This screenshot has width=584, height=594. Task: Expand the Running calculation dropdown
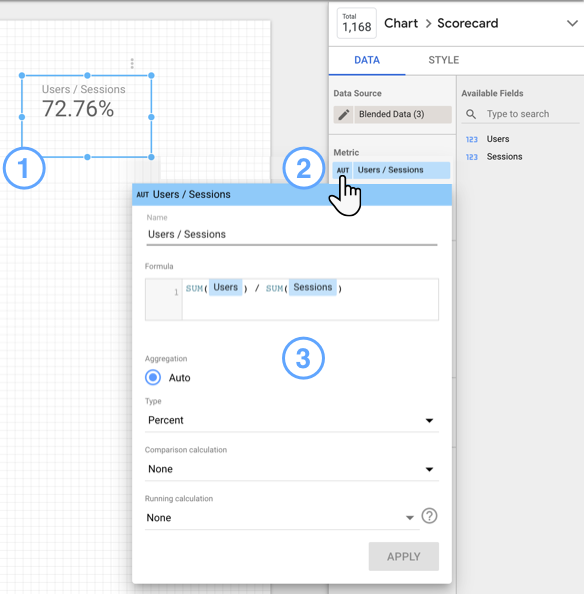(282, 517)
